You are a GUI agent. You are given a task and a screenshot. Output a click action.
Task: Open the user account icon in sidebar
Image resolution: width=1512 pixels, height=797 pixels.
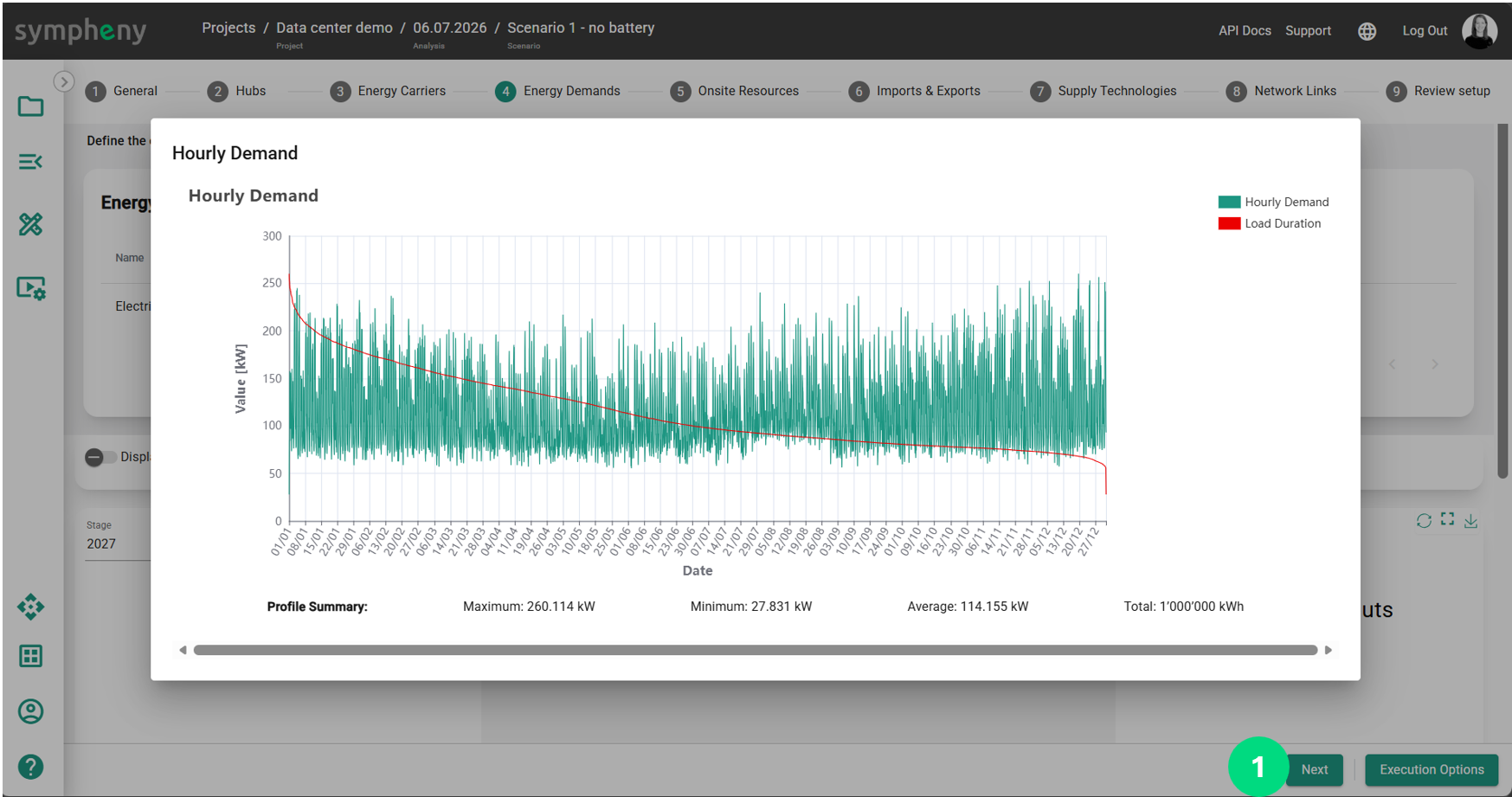click(x=31, y=711)
